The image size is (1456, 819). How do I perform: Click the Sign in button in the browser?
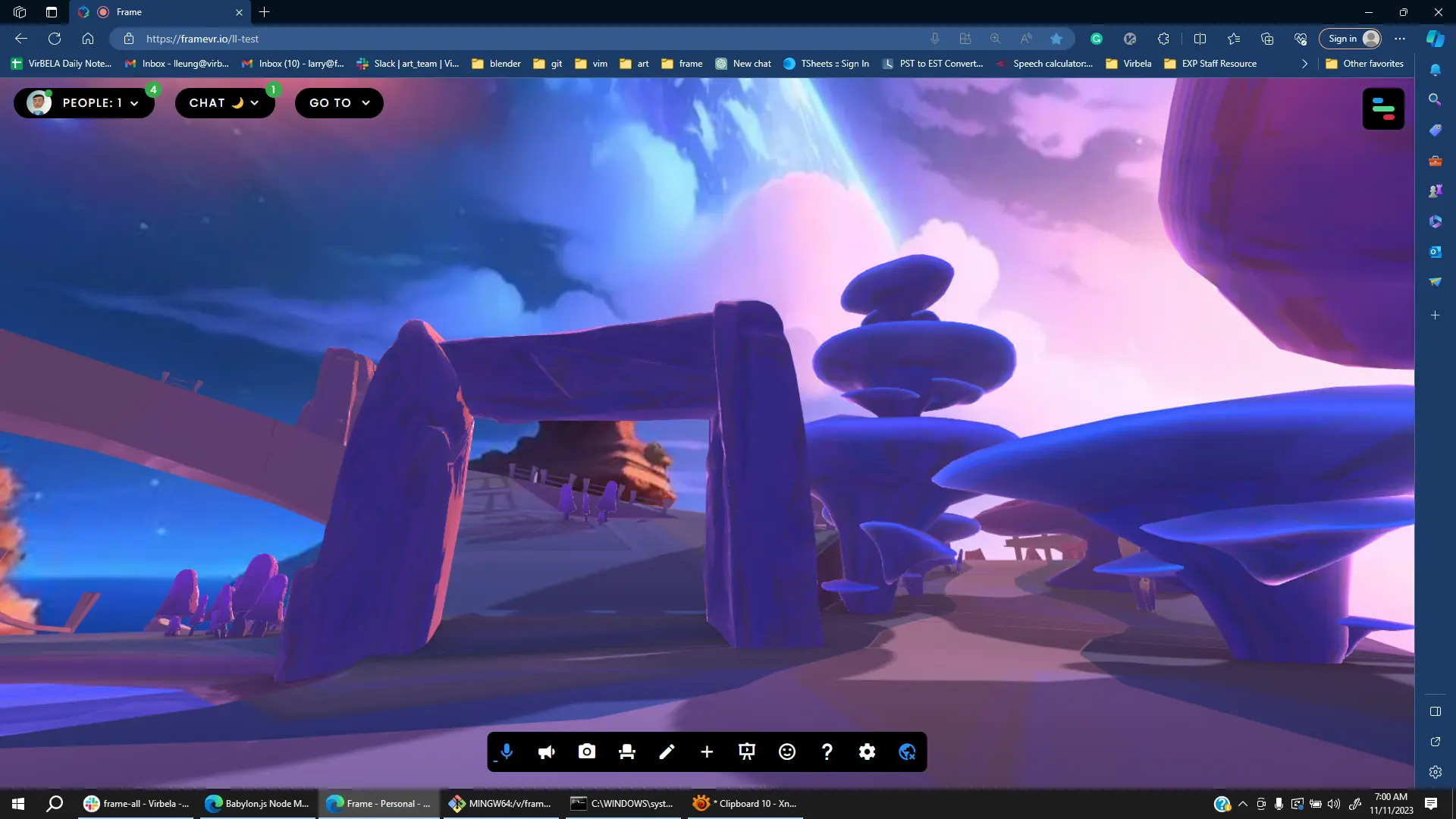1349,39
